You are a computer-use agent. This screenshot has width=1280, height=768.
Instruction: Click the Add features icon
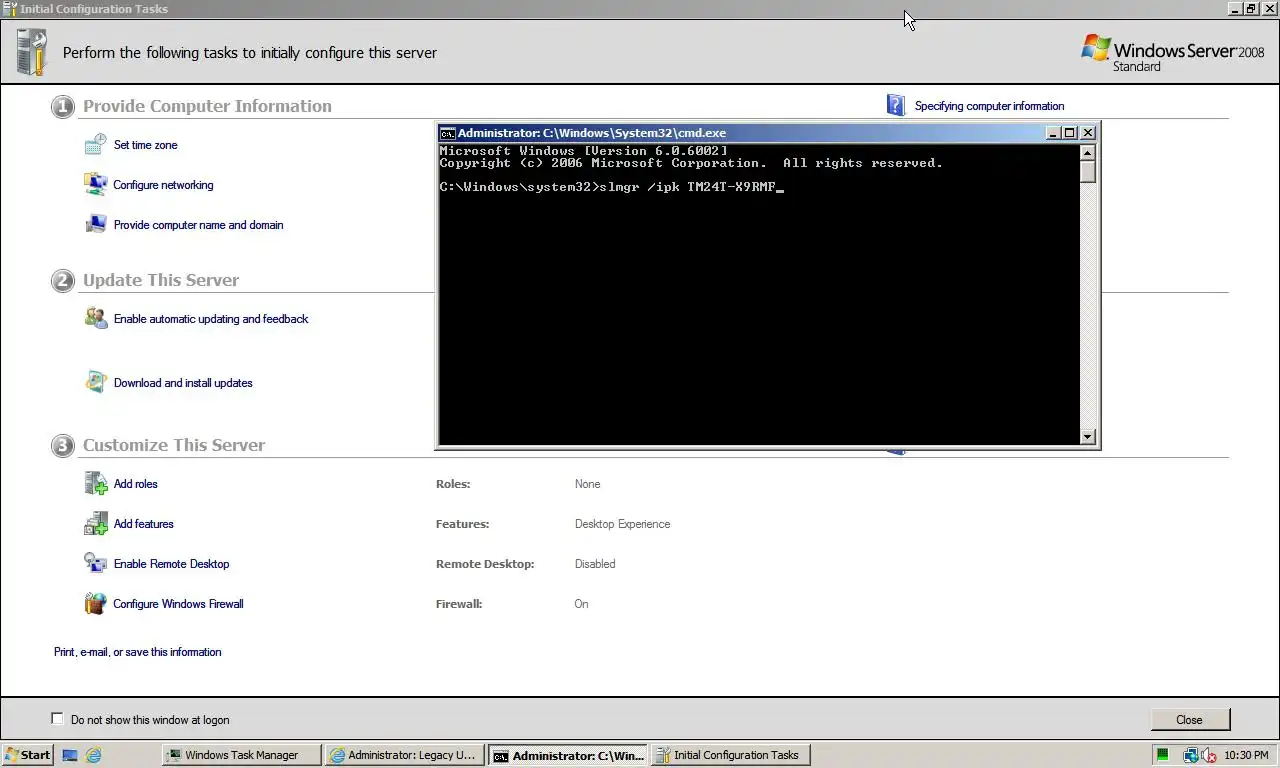(95, 524)
